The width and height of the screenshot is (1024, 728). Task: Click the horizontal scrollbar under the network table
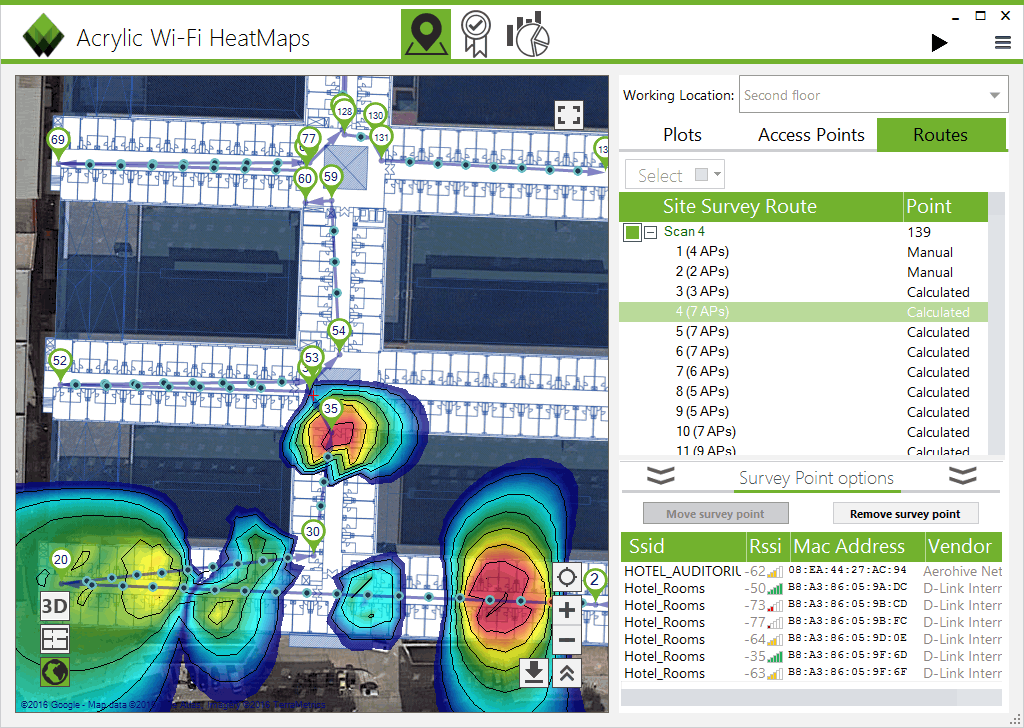click(811, 697)
